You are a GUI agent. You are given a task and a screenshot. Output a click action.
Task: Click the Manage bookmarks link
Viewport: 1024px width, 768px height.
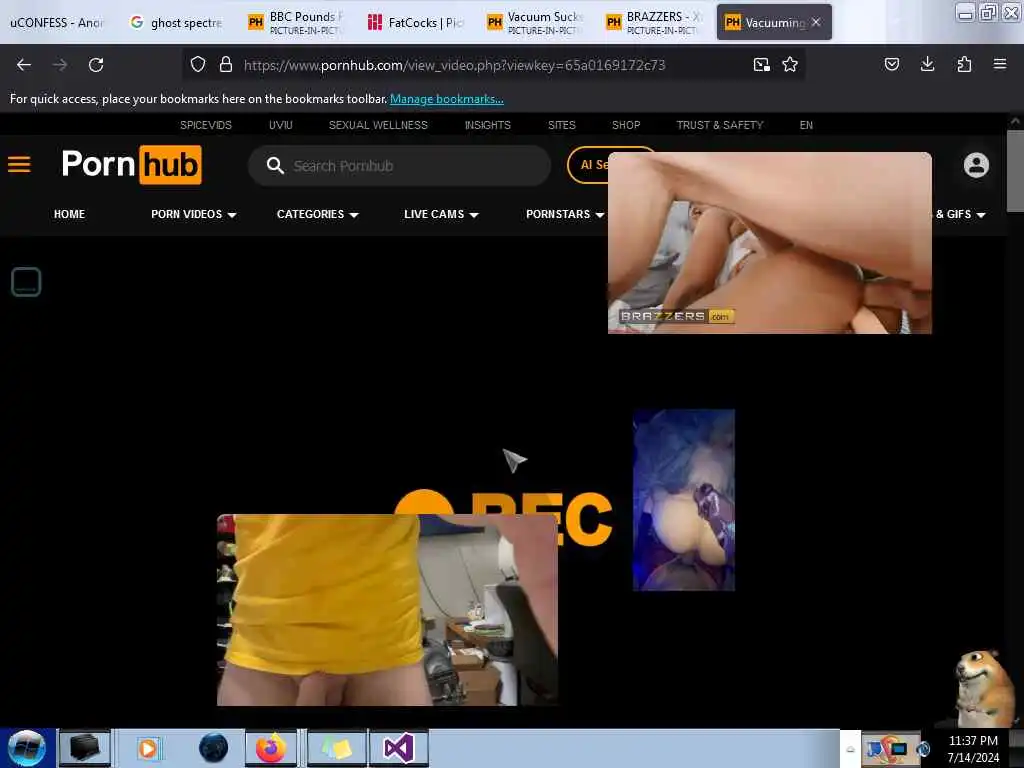click(x=447, y=99)
